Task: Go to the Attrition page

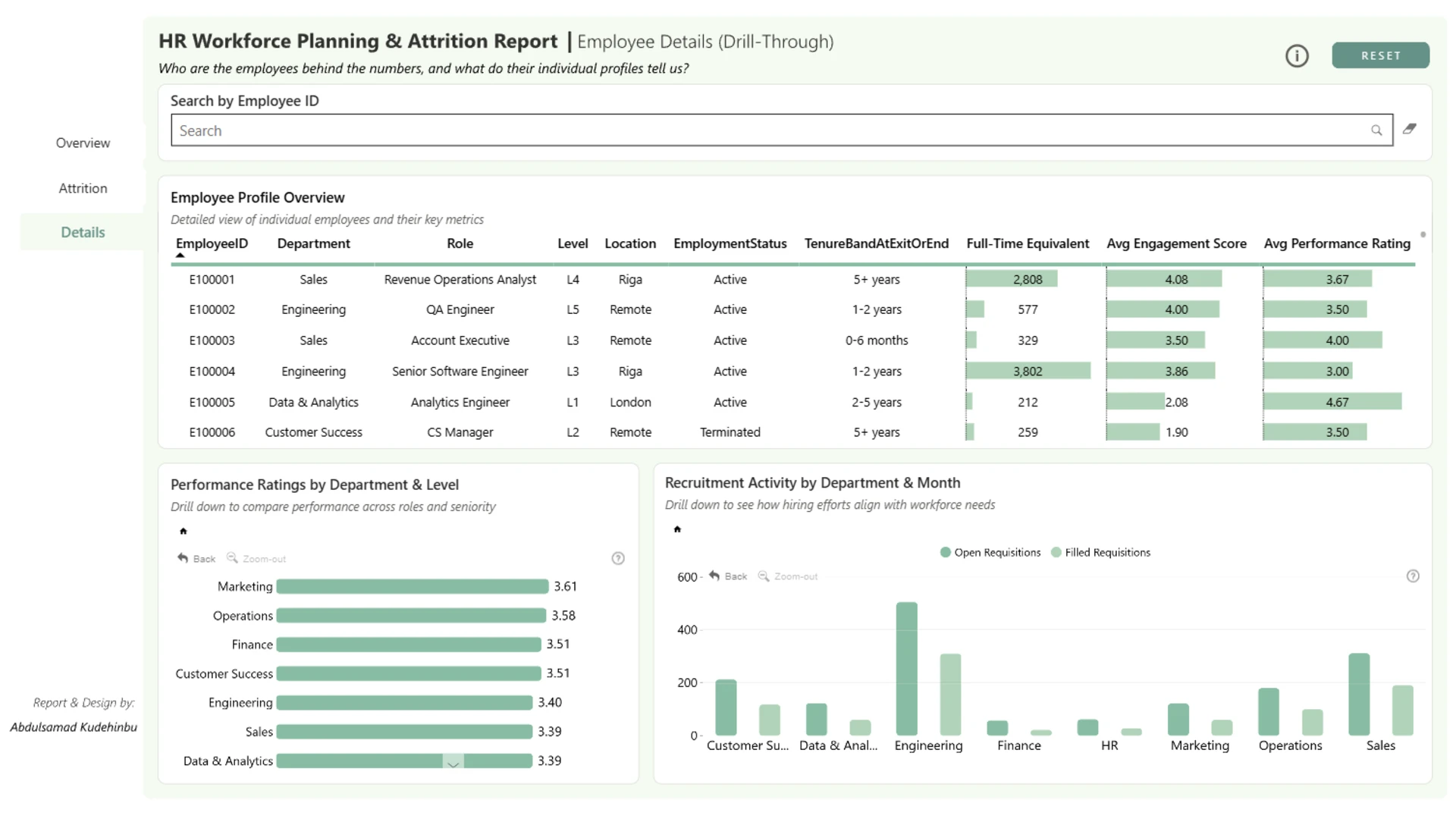Action: 83,188
